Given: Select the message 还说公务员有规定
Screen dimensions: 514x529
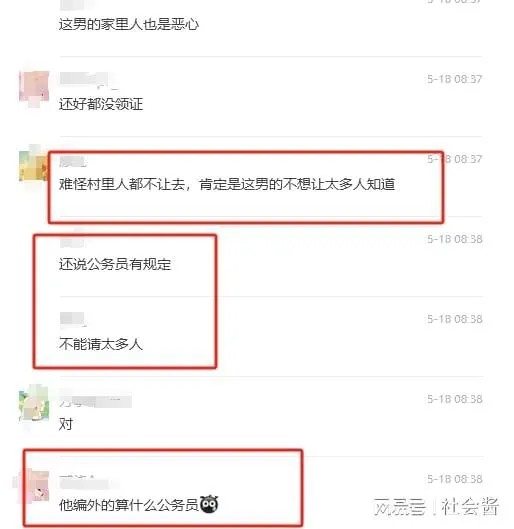Looking at the screenshot, I should point(115,264).
